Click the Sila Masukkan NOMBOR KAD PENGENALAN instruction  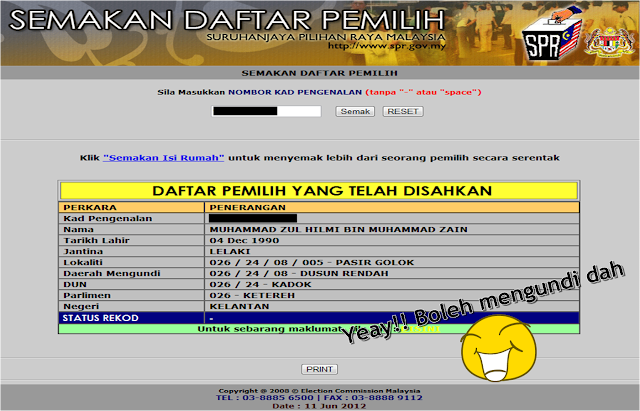pyautogui.click(x=319, y=92)
